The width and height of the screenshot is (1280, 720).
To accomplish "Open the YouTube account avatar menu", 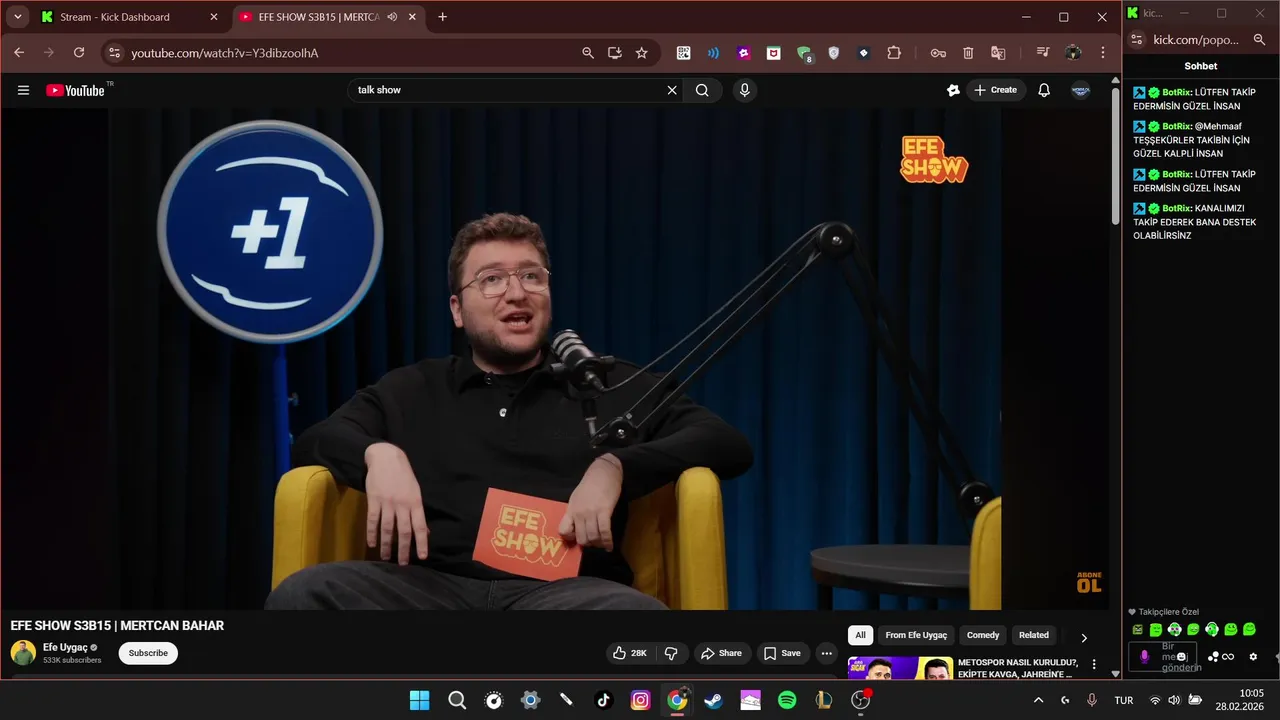I will pos(1081,90).
